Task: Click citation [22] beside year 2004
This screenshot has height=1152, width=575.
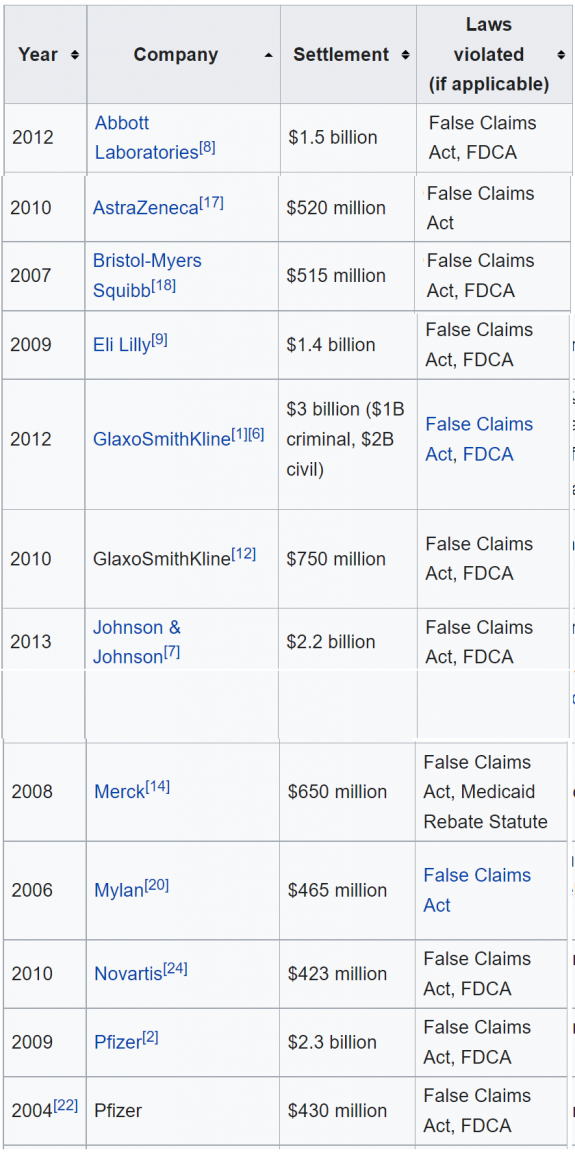Action: (x=65, y=1105)
